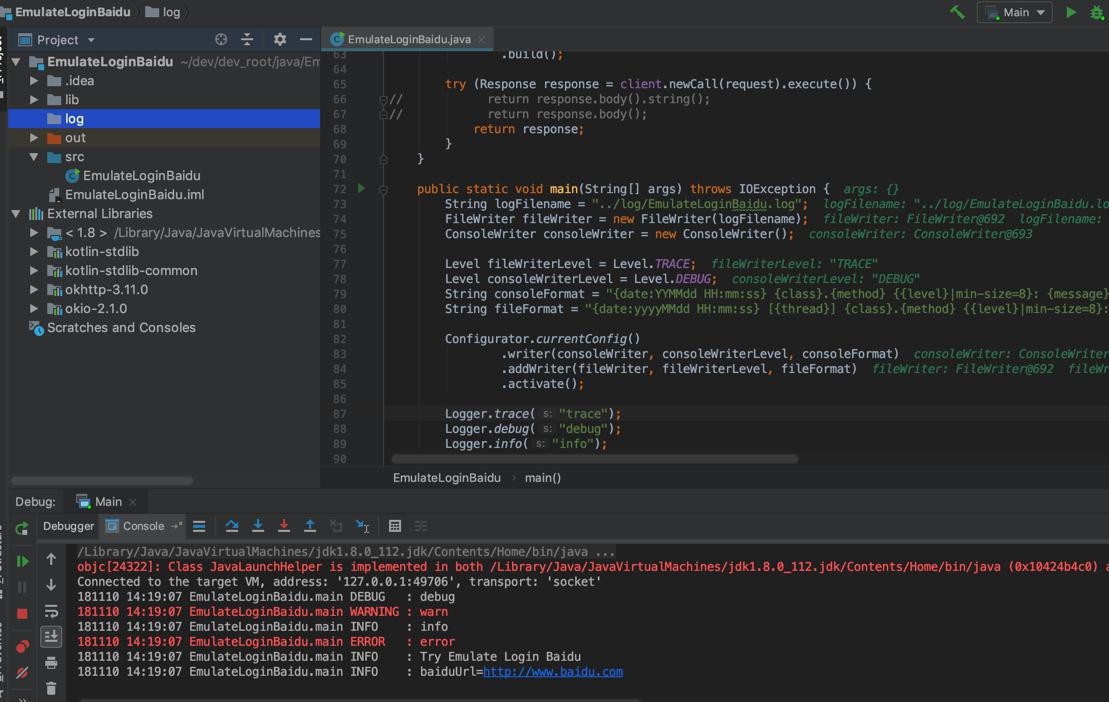Clear console with the trash icon

51,688
